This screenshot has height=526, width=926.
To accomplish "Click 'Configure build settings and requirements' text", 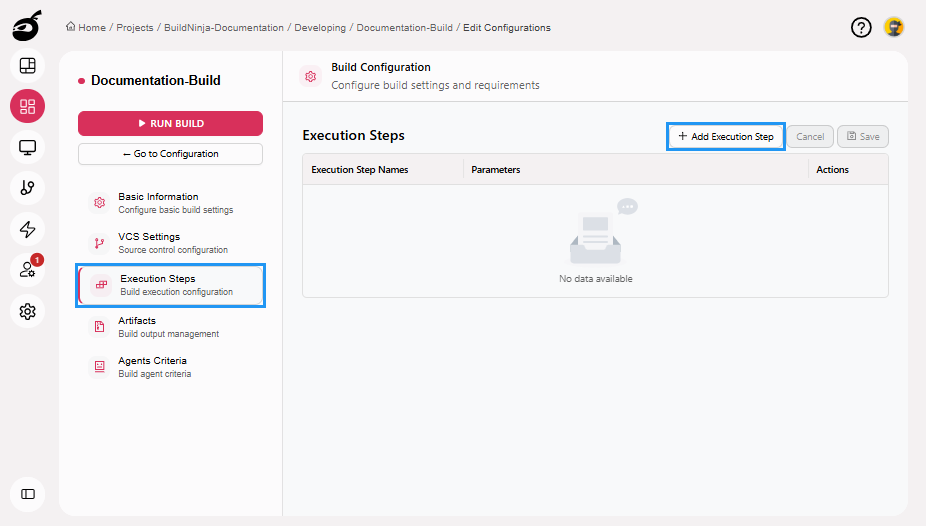I will tap(435, 85).
